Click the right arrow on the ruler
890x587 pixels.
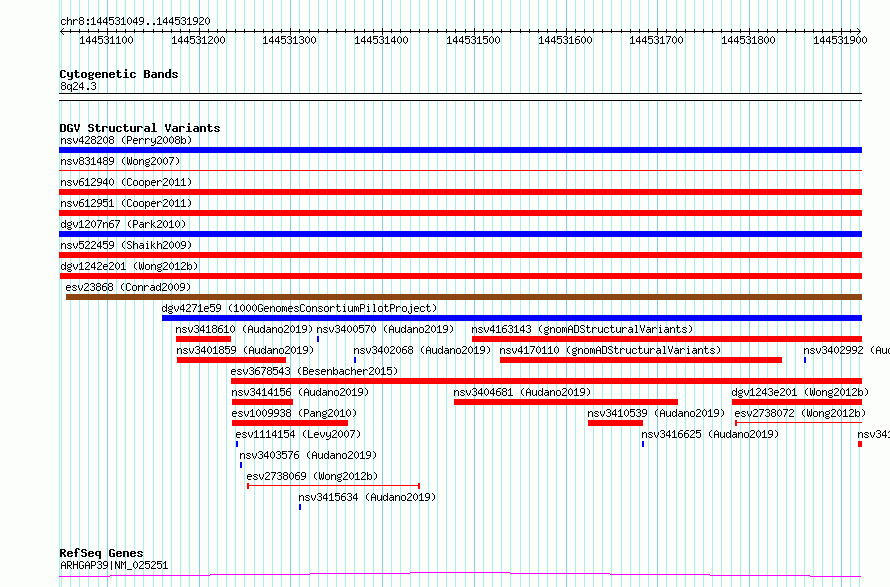(859, 31)
